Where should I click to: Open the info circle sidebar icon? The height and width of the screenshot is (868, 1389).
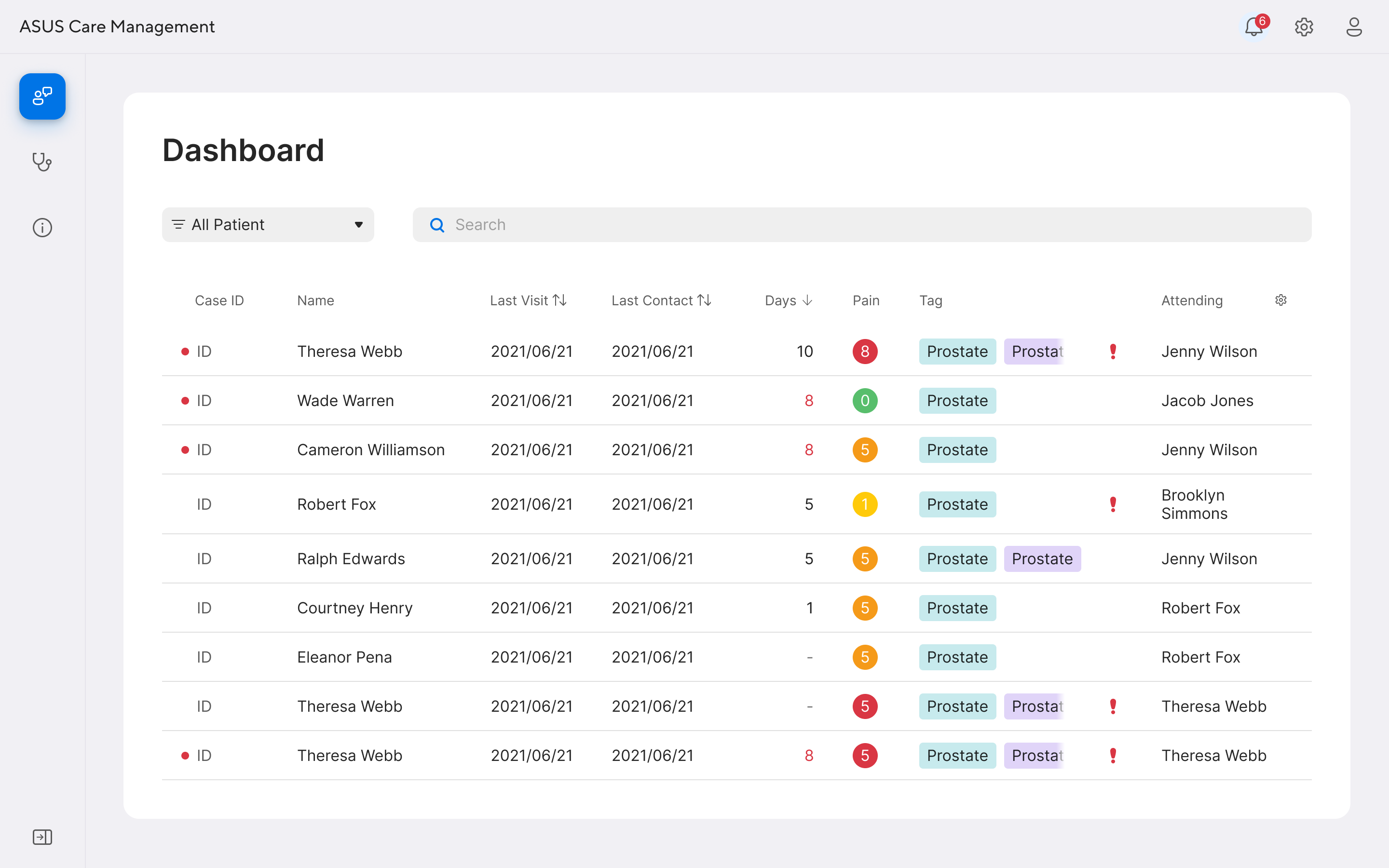tap(42, 227)
